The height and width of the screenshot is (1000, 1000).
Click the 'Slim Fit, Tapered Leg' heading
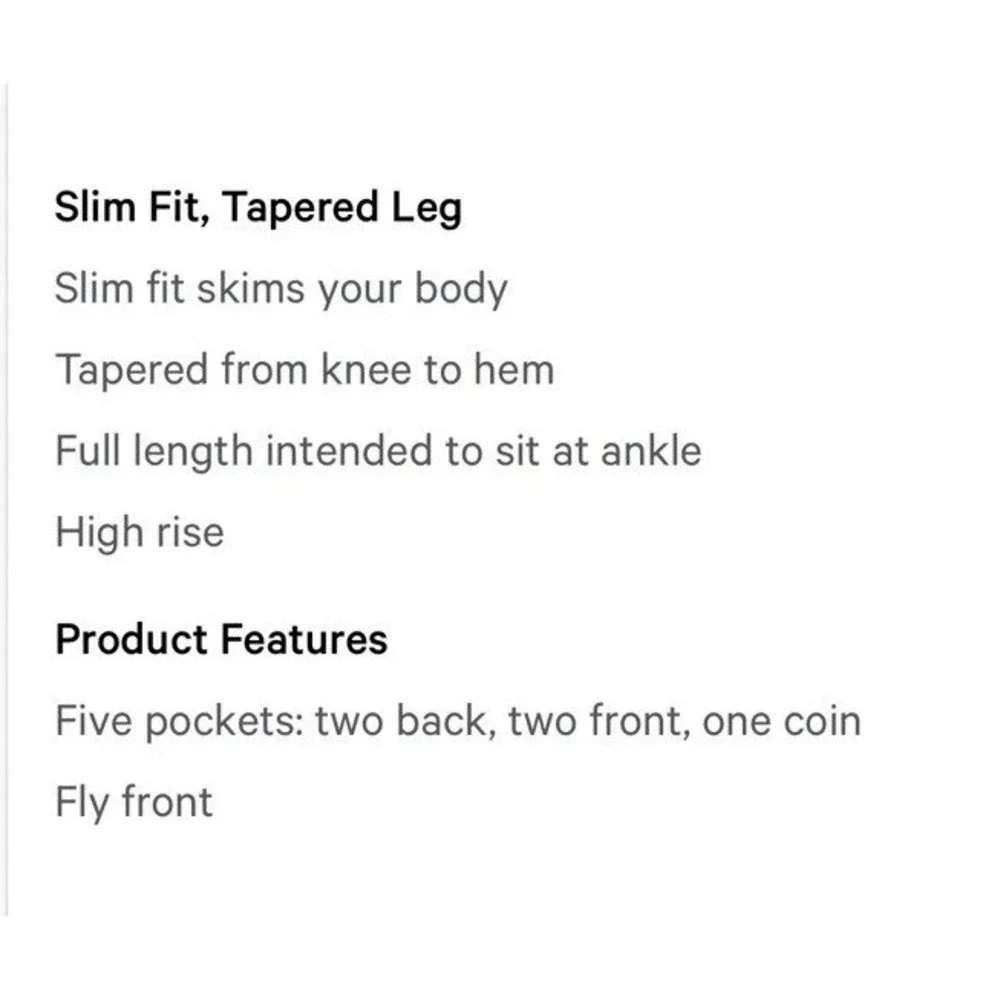click(258, 209)
